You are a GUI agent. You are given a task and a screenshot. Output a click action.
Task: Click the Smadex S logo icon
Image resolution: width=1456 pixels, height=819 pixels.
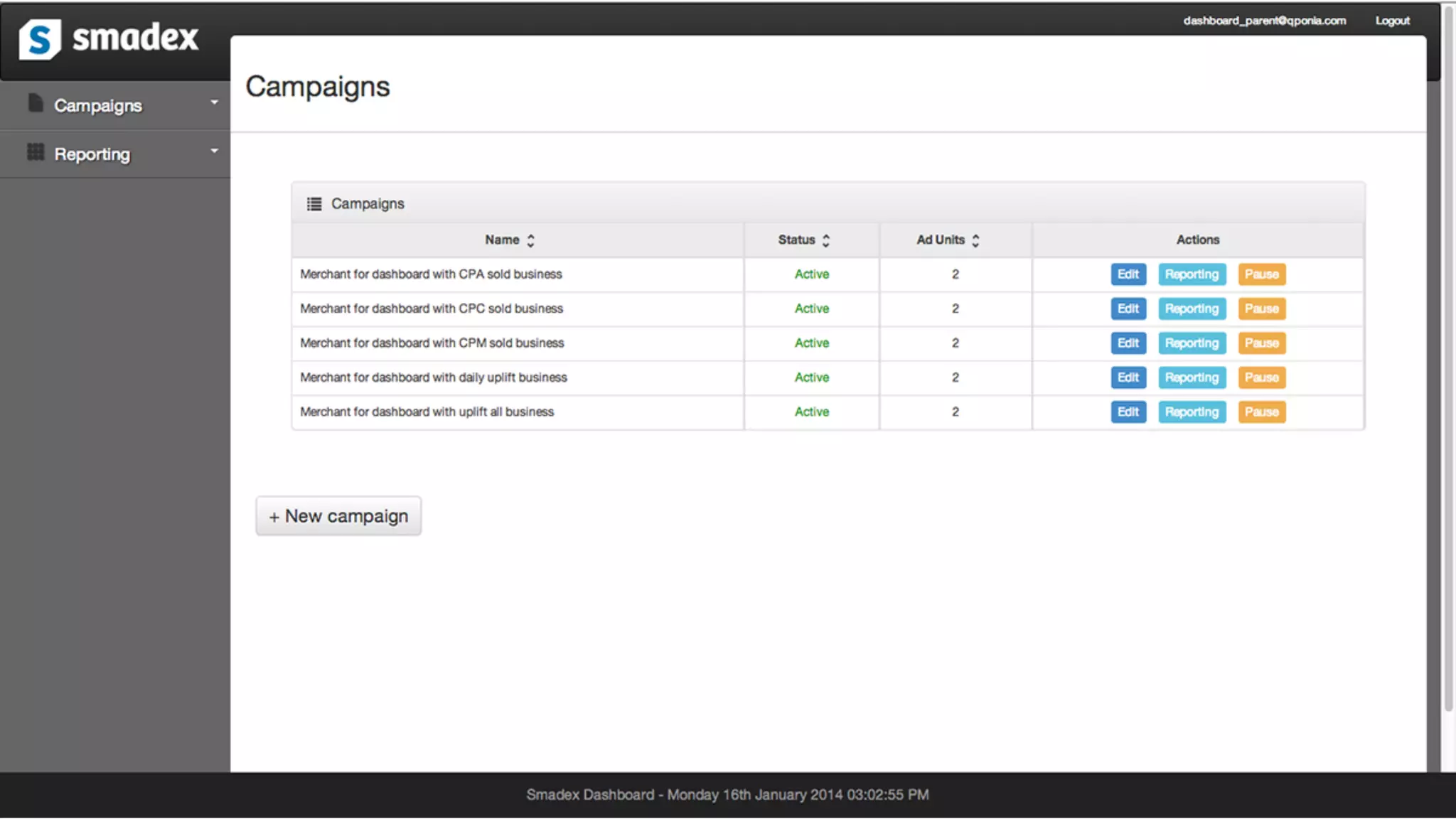[39, 39]
